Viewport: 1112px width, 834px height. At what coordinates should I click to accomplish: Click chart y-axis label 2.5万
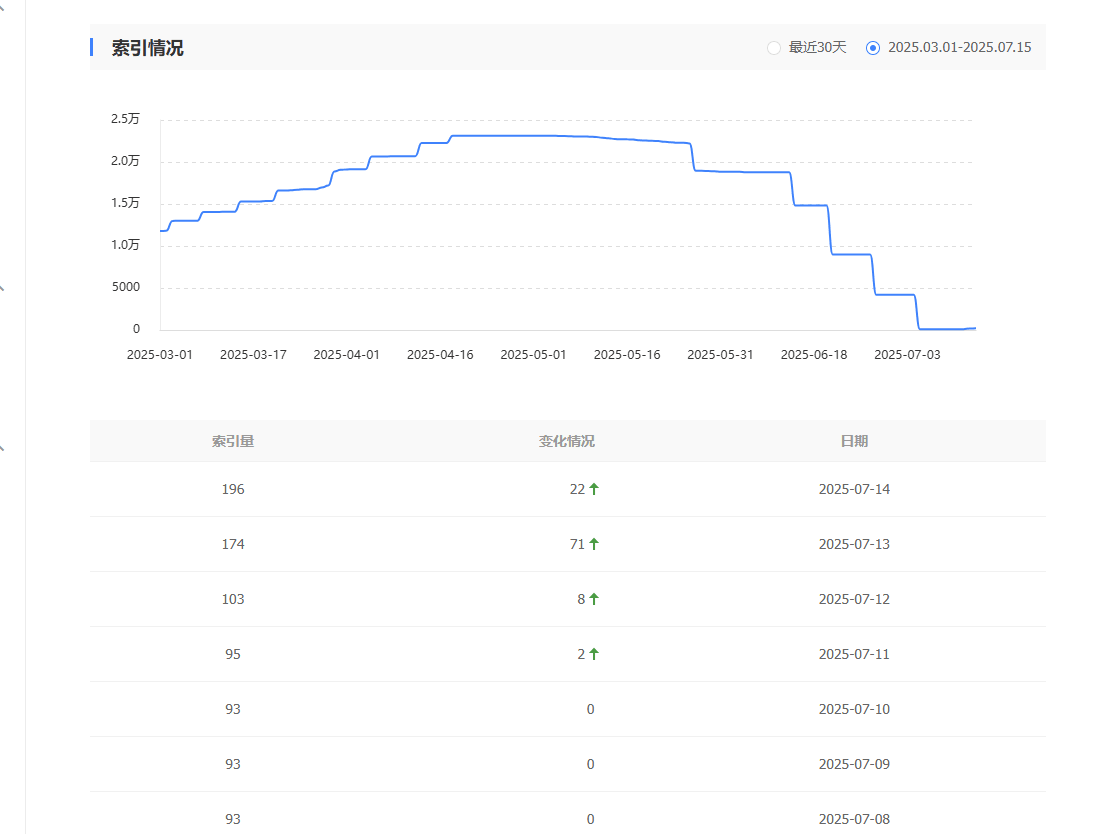[x=125, y=118]
